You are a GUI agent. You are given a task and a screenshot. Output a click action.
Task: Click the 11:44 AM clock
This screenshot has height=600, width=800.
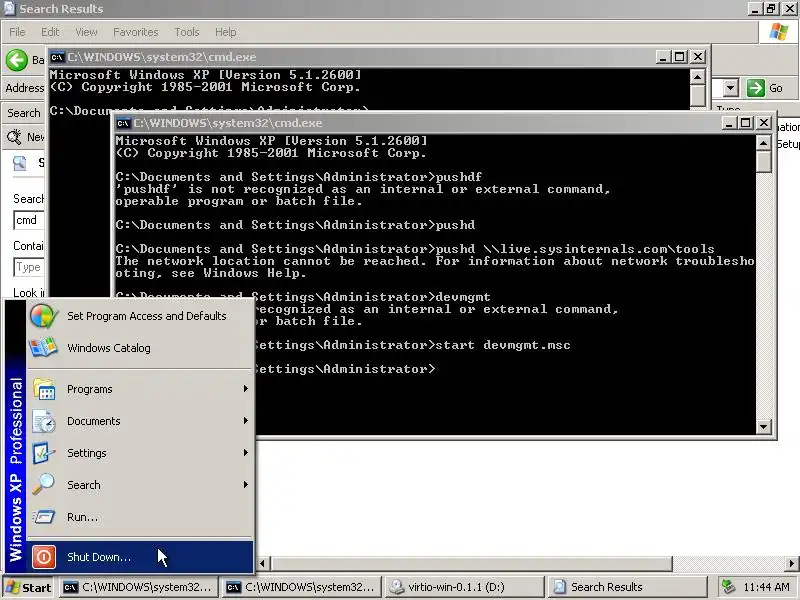pyautogui.click(x=766, y=587)
